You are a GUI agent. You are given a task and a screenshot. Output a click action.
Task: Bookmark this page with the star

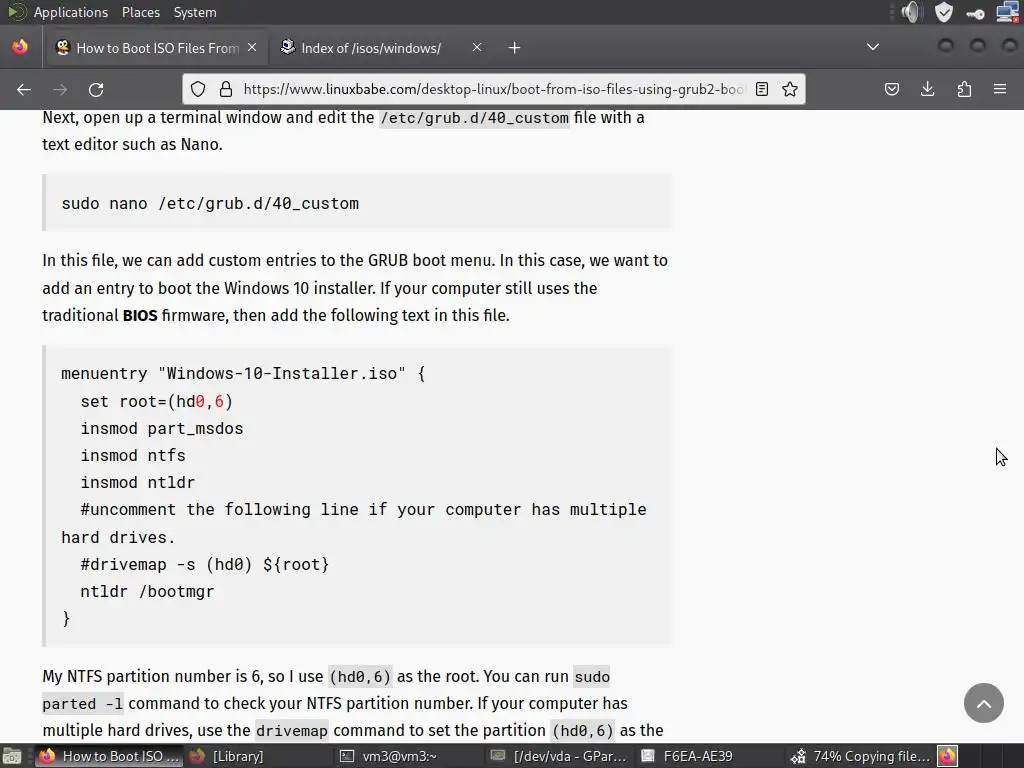pos(790,89)
